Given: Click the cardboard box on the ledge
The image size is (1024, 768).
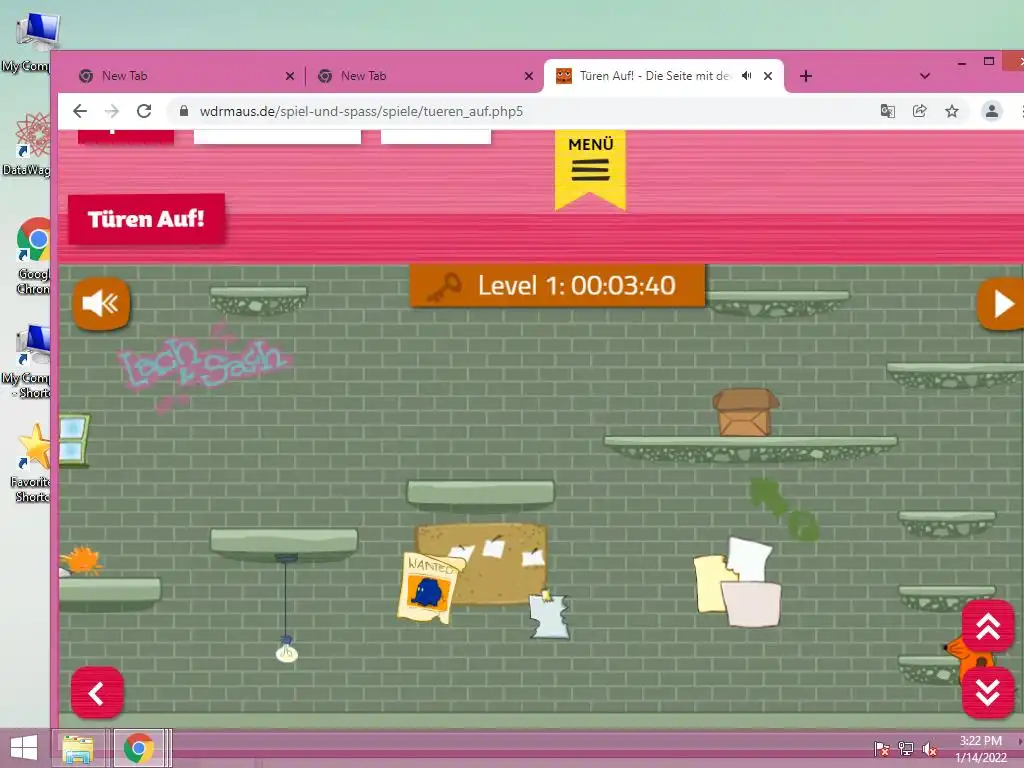Looking at the screenshot, I should tap(745, 412).
